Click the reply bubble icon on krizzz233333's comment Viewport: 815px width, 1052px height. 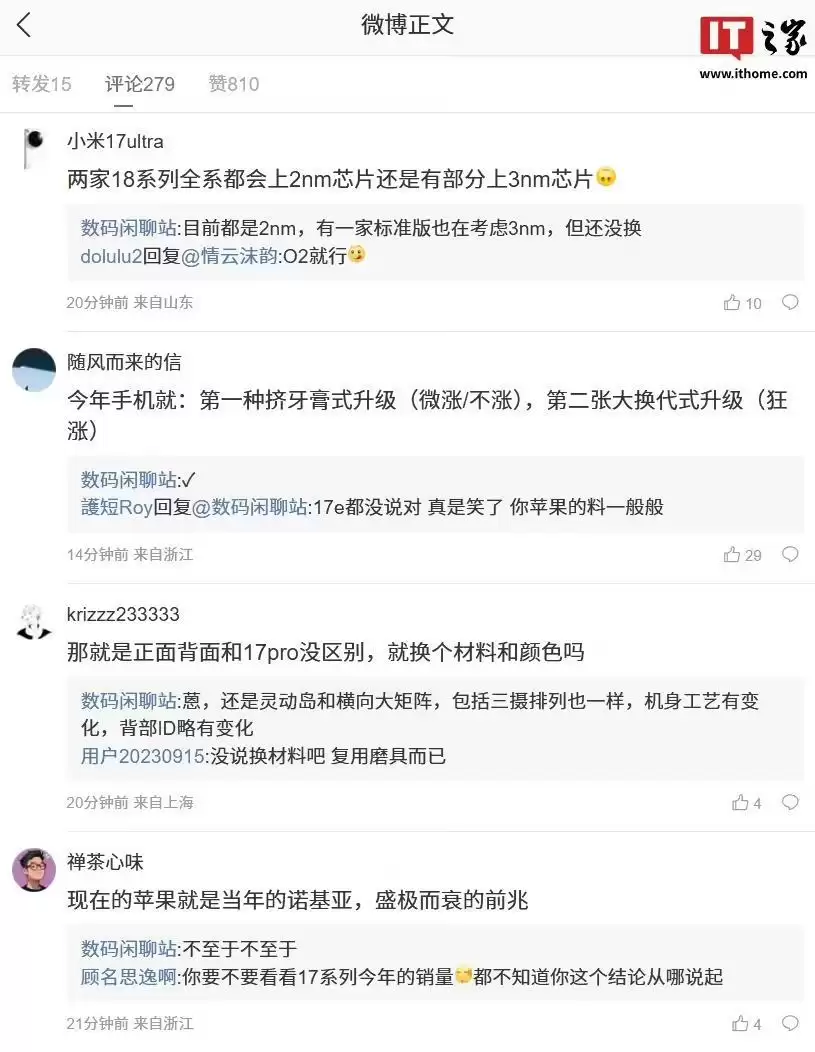tap(790, 802)
